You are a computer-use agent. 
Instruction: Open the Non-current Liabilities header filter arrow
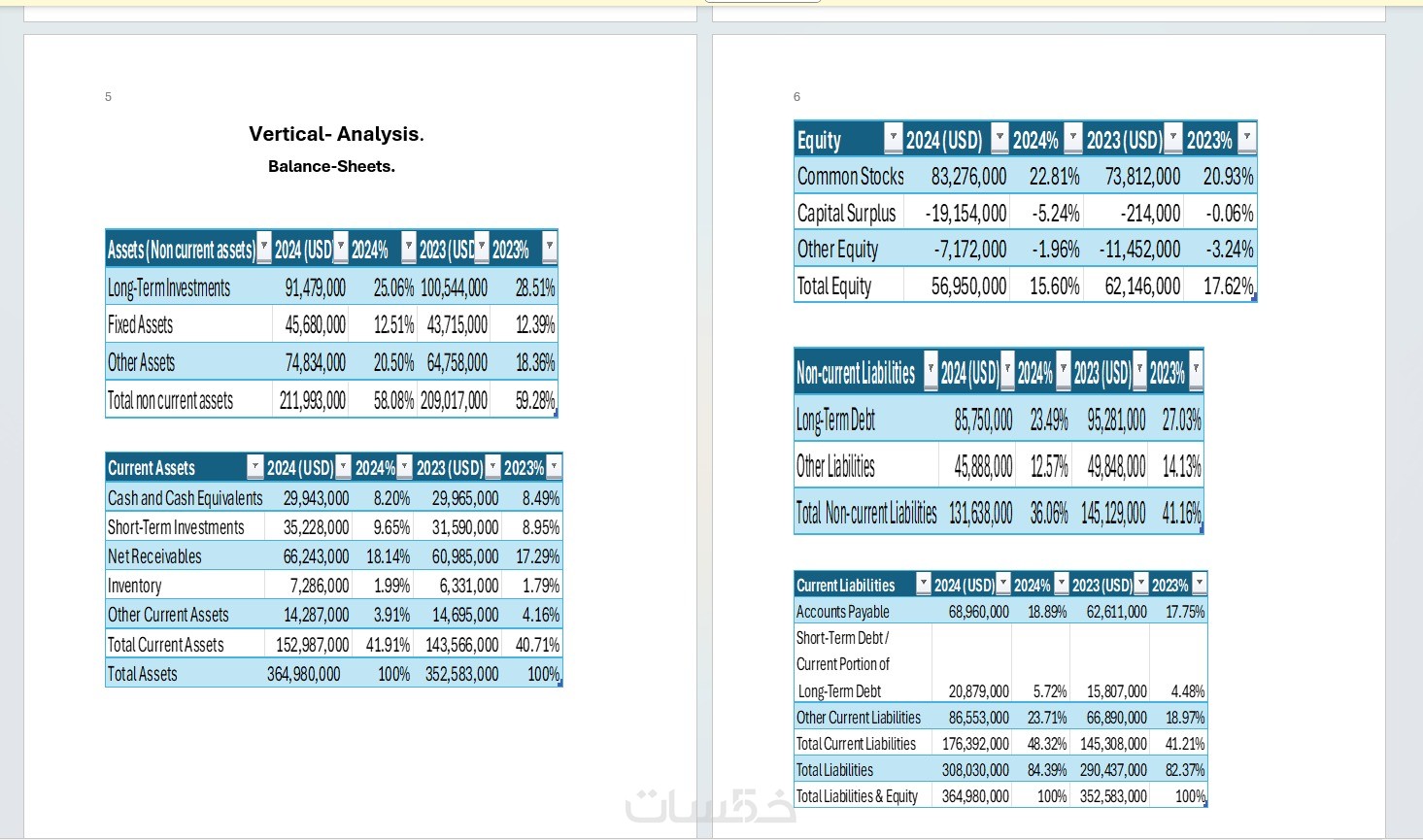[931, 370]
